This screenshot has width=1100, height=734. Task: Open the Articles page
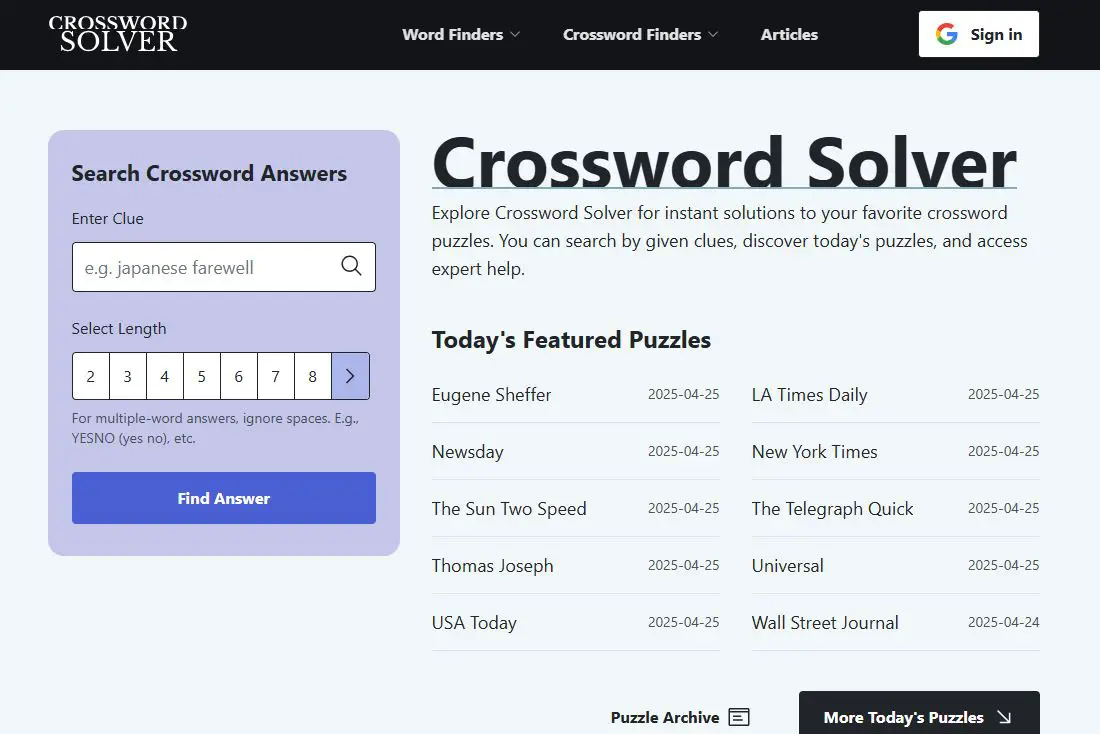[789, 34]
